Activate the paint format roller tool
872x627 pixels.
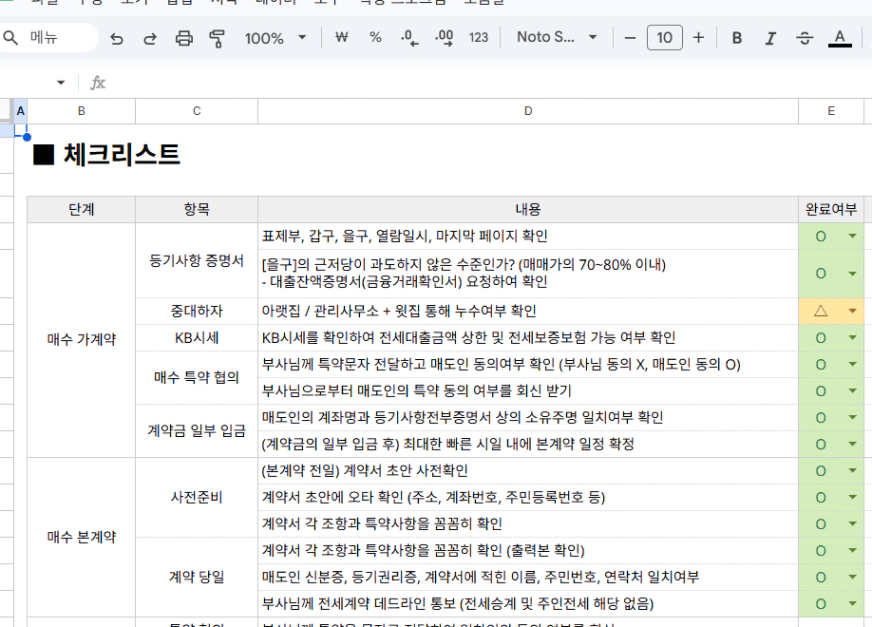click(217, 38)
